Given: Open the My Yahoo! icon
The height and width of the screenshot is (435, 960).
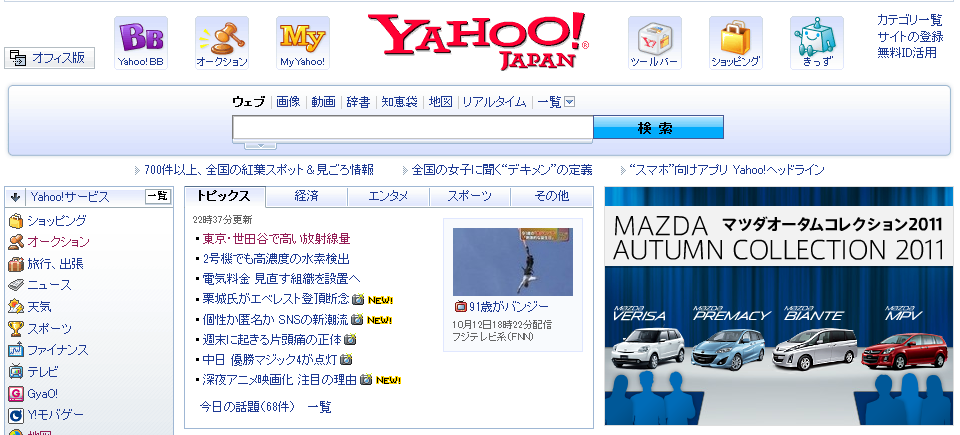Looking at the screenshot, I should [302, 37].
